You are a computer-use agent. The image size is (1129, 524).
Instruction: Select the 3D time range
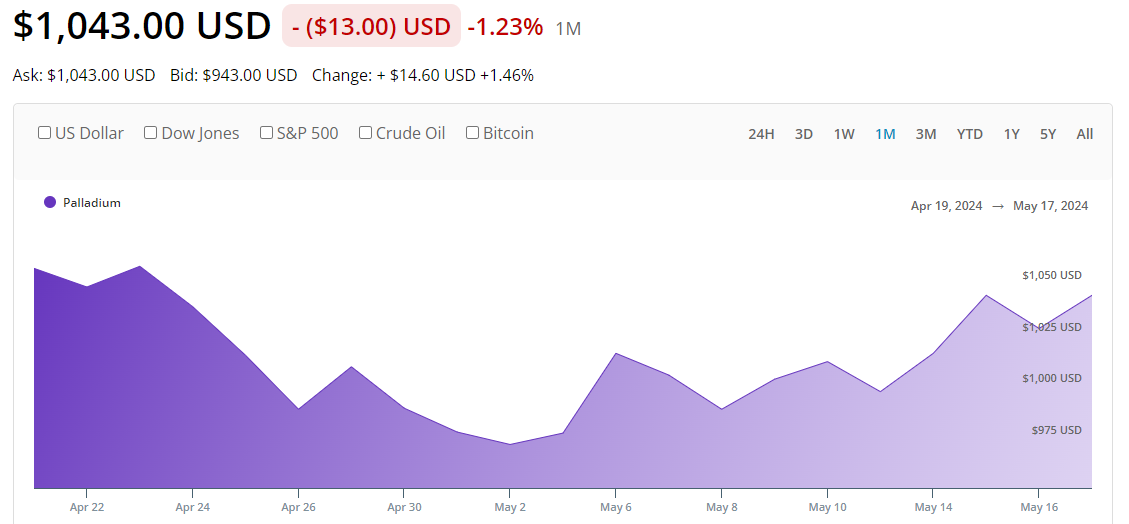[x=804, y=134]
